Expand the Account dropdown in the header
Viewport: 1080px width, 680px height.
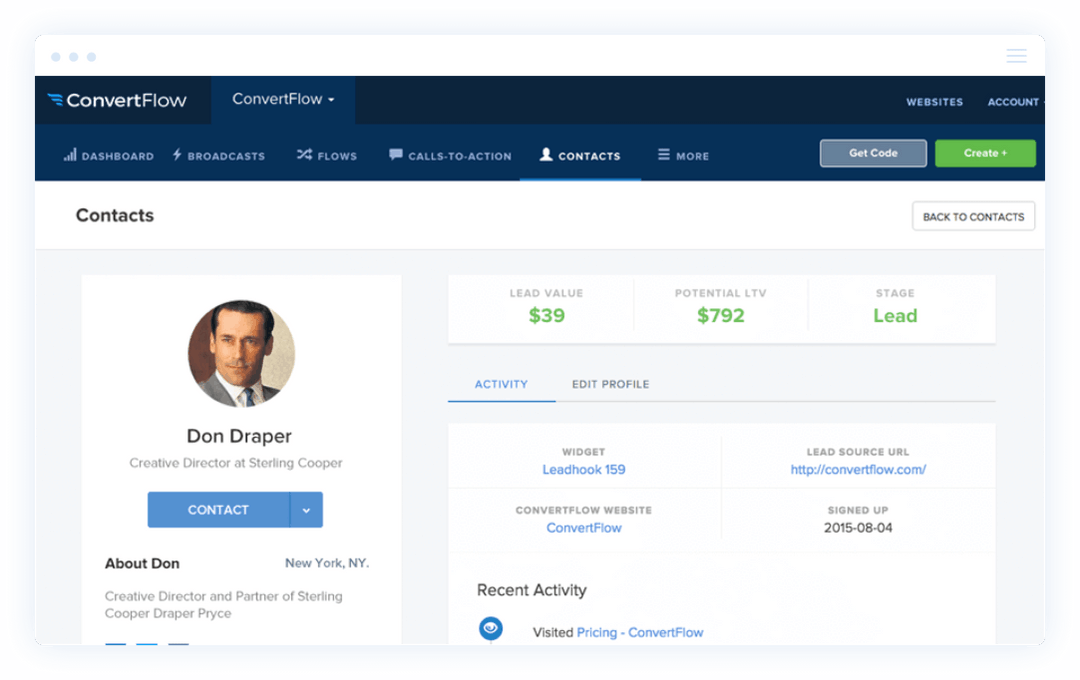tap(1013, 101)
